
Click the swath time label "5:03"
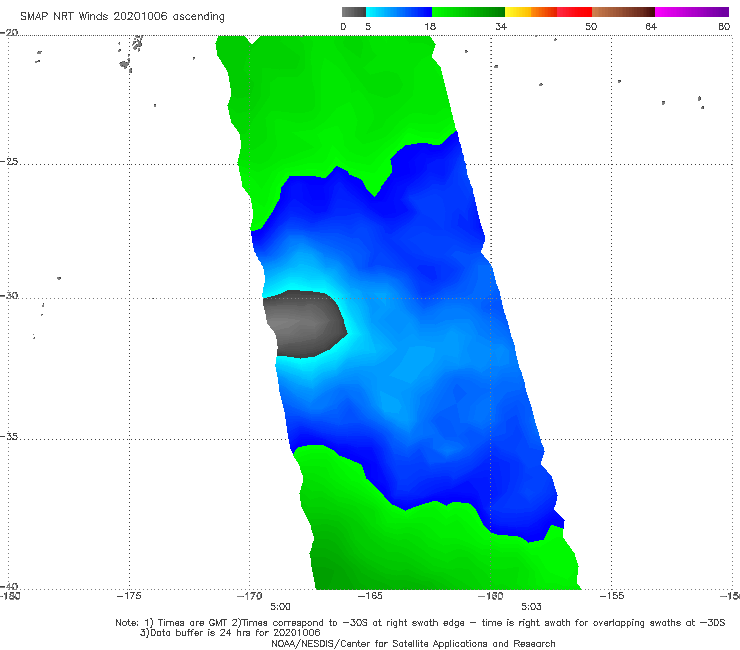[x=531, y=607]
